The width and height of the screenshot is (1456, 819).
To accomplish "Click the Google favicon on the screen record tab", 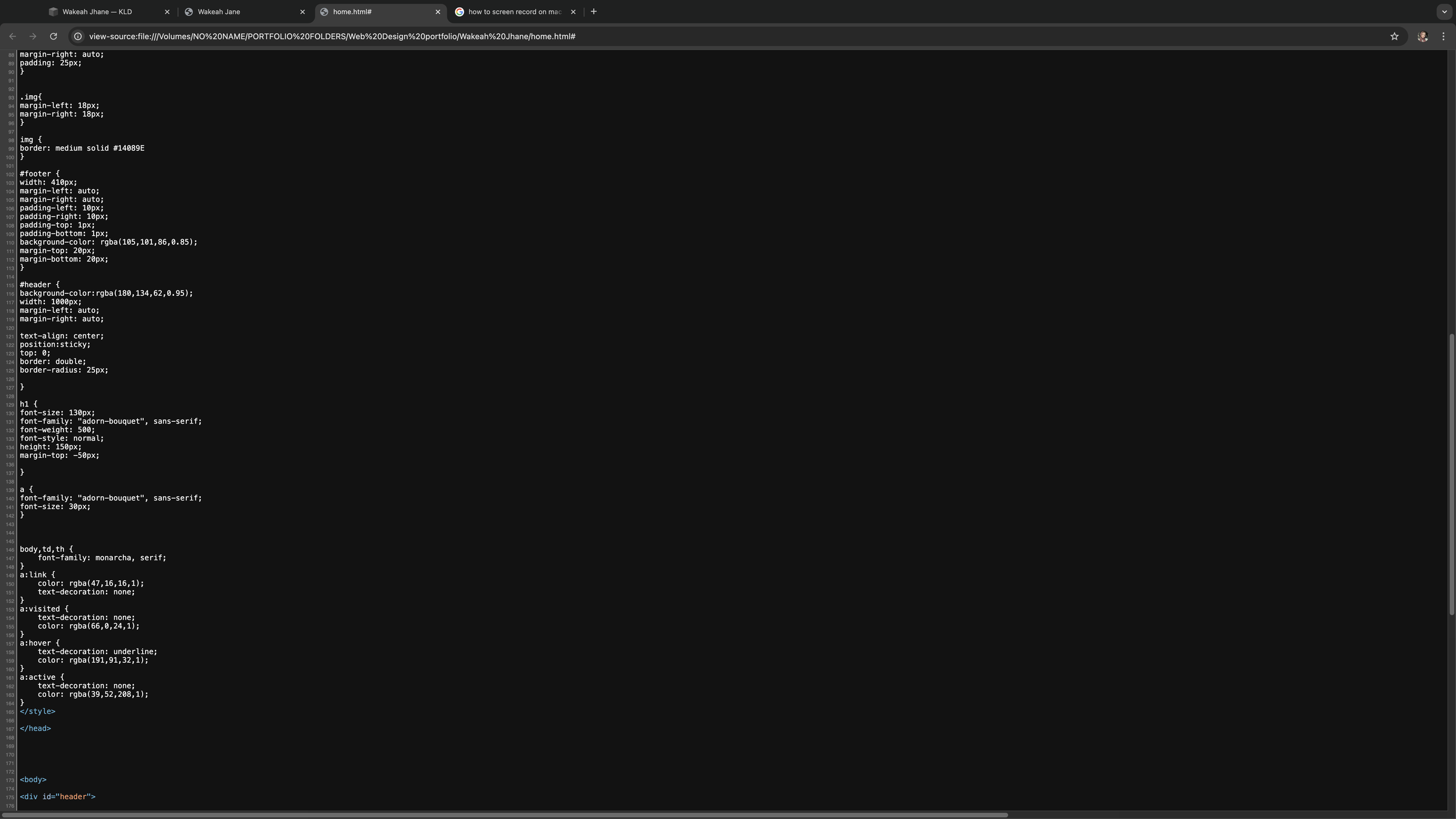I will click(460, 12).
